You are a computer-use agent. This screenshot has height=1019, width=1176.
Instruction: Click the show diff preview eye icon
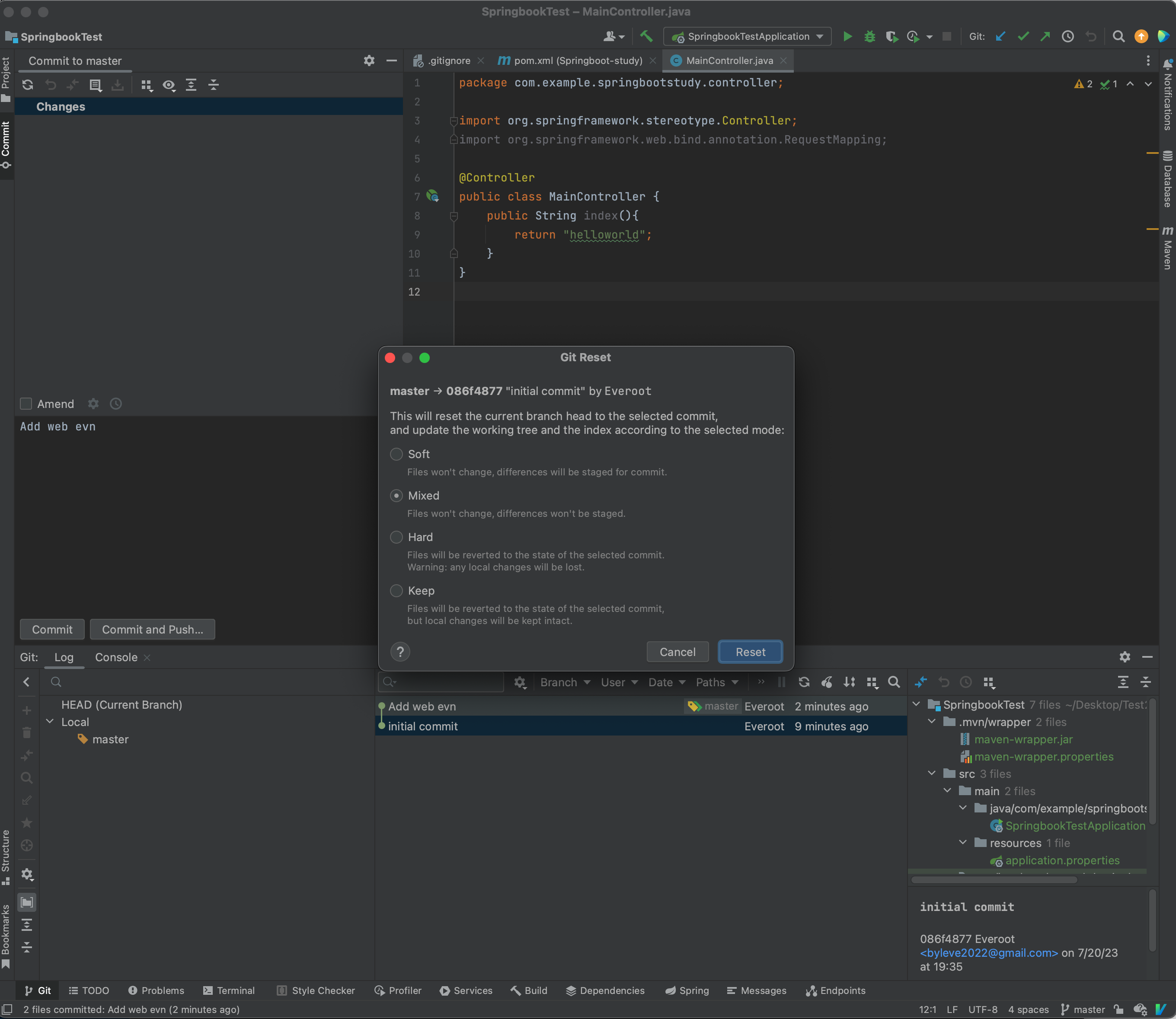(x=169, y=85)
